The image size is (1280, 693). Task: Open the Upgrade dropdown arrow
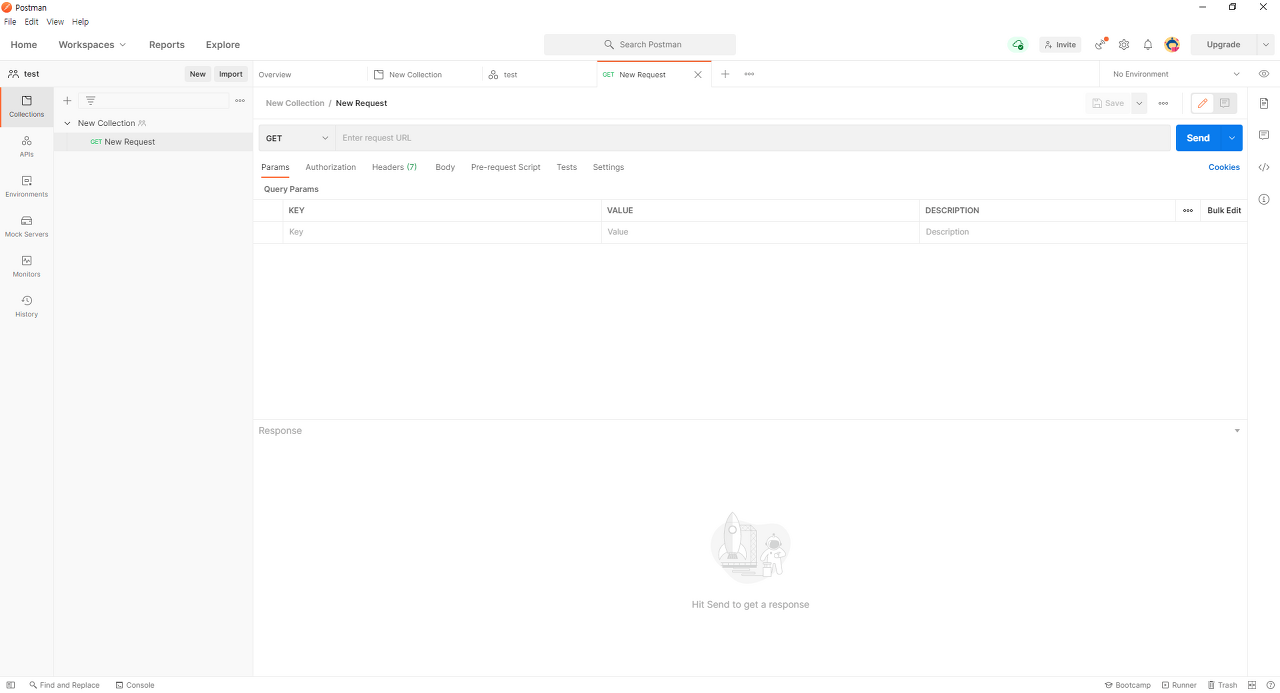pyautogui.click(x=1267, y=45)
